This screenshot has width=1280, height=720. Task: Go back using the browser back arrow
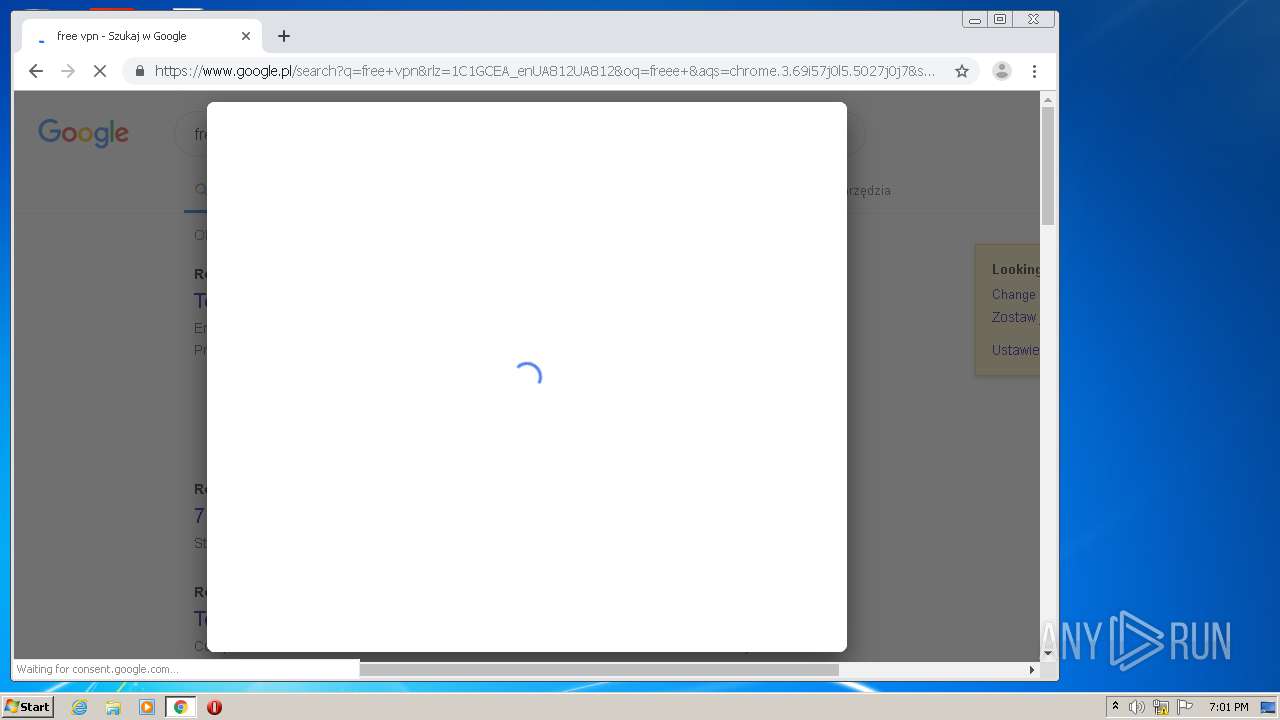[x=36, y=71]
